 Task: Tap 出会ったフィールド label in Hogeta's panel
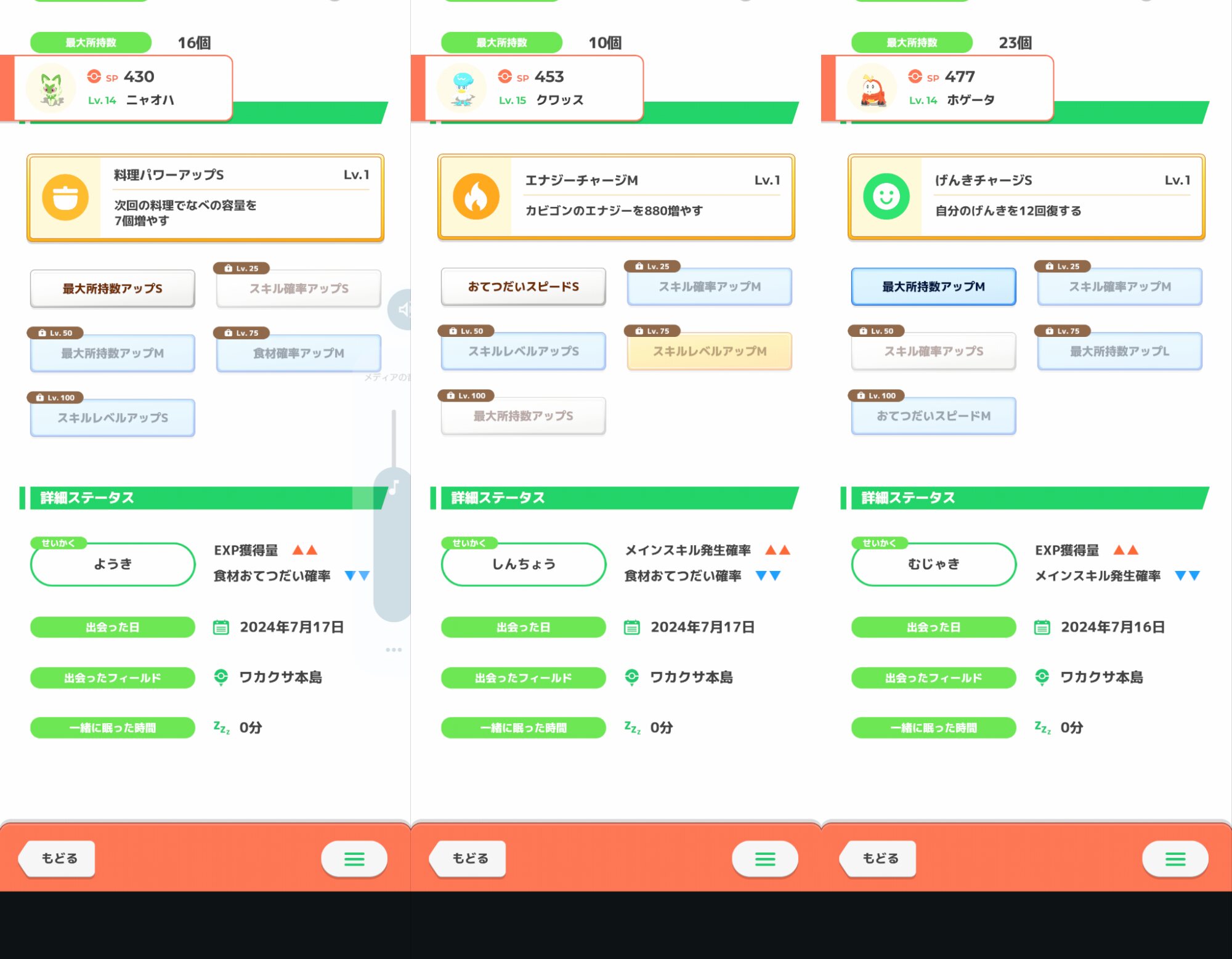(x=934, y=678)
